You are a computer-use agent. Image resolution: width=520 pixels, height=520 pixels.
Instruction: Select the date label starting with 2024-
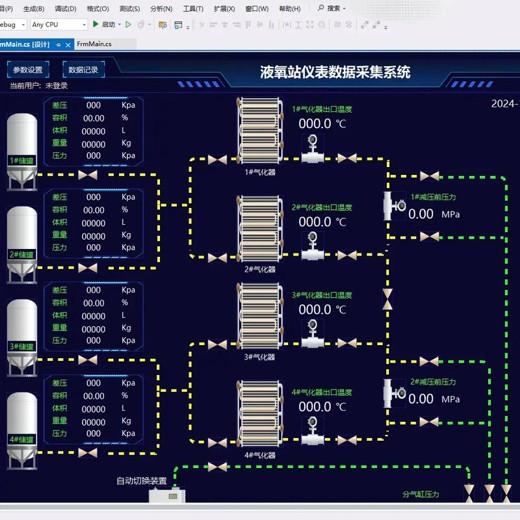point(505,104)
